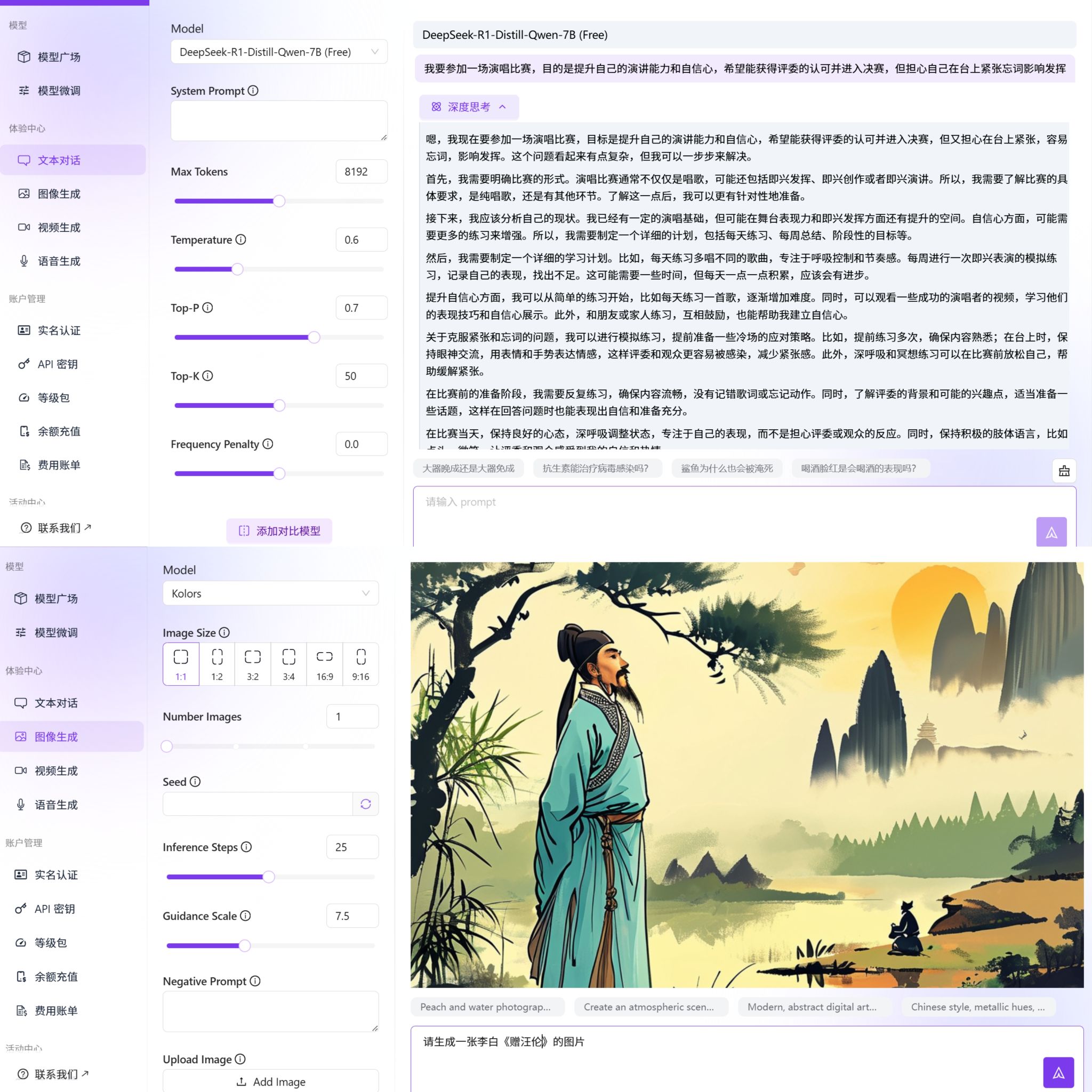Viewport: 1092px width, 1092px height.
Task: Click the Negative Prompt info icon
Action: (x=255, y=981)
